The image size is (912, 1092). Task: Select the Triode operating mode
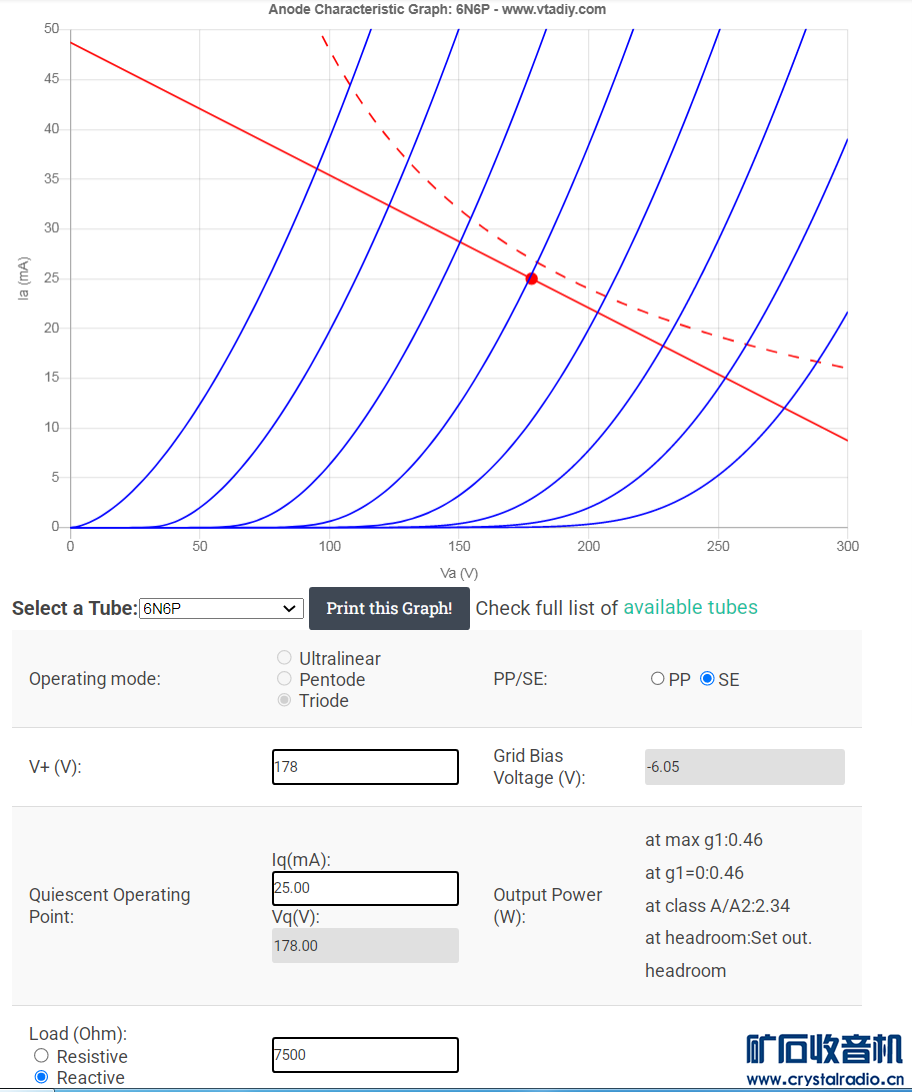(x=285, y=700)
